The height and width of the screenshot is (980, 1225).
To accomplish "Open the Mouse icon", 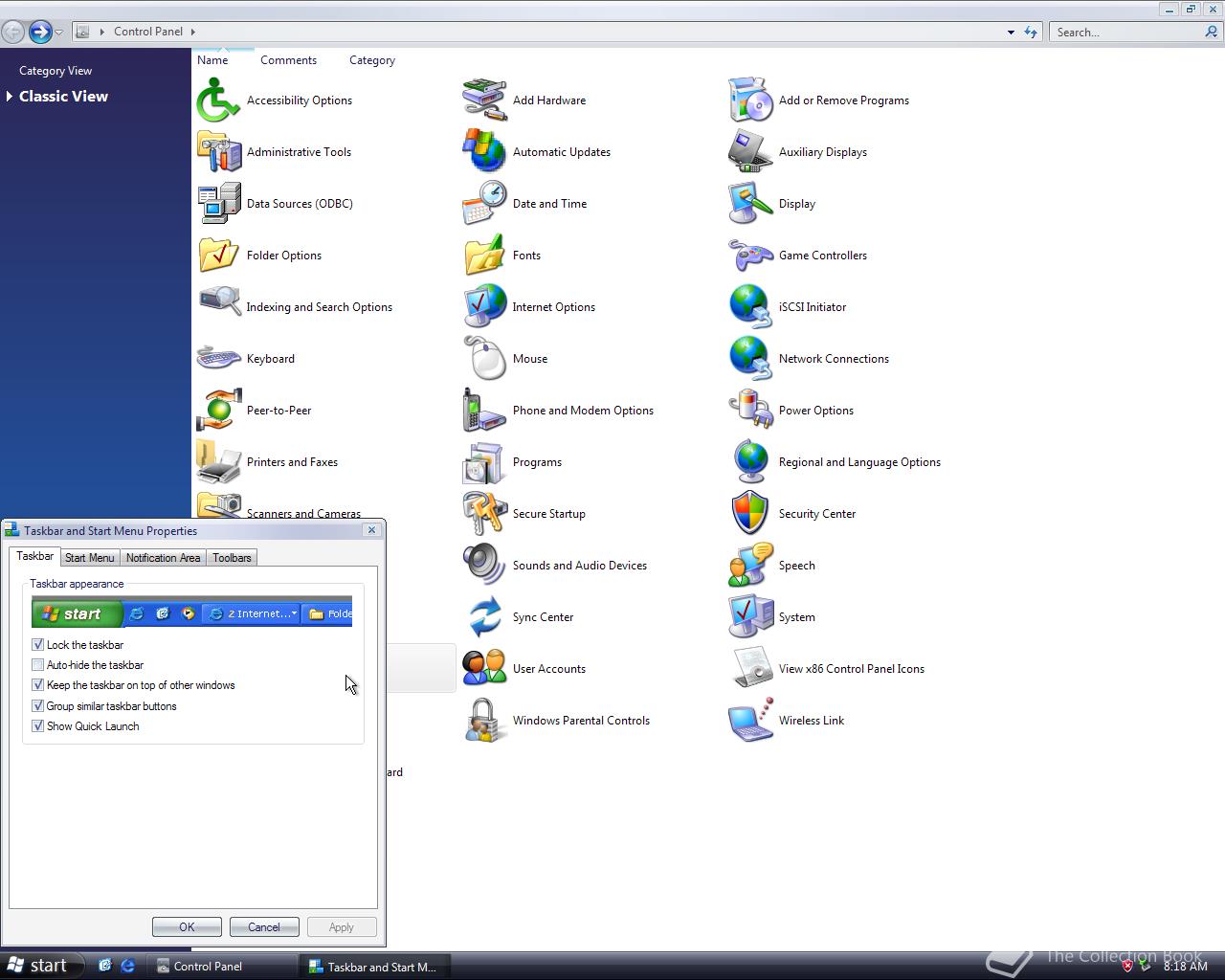I will (x=485, y=359).
